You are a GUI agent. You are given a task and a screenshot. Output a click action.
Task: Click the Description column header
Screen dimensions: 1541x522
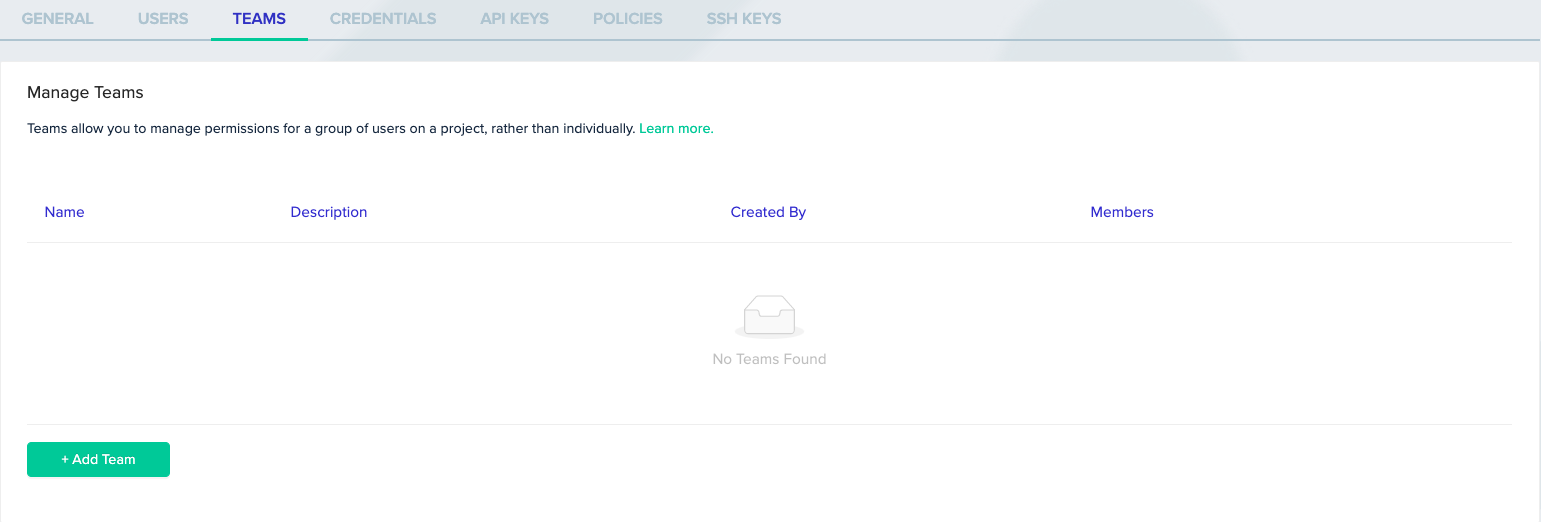click(x=329, y=212)
